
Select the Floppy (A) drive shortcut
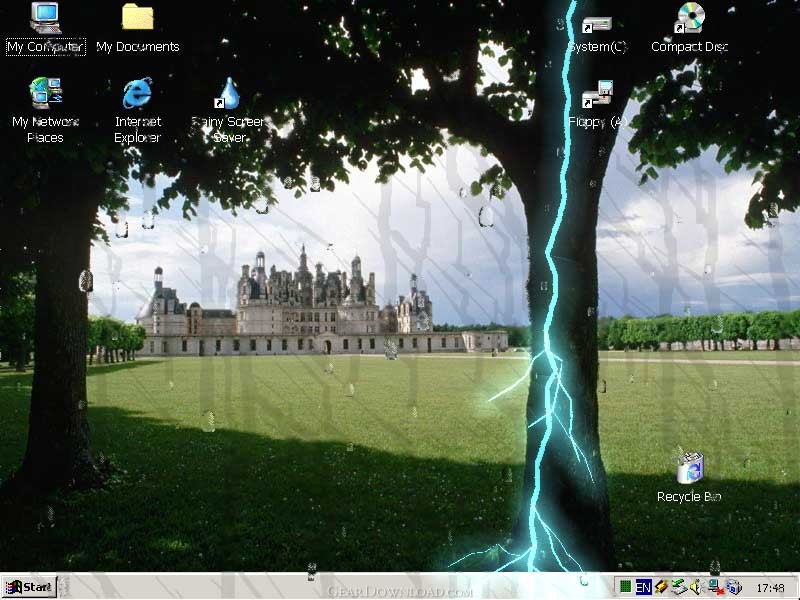point(597,105)
